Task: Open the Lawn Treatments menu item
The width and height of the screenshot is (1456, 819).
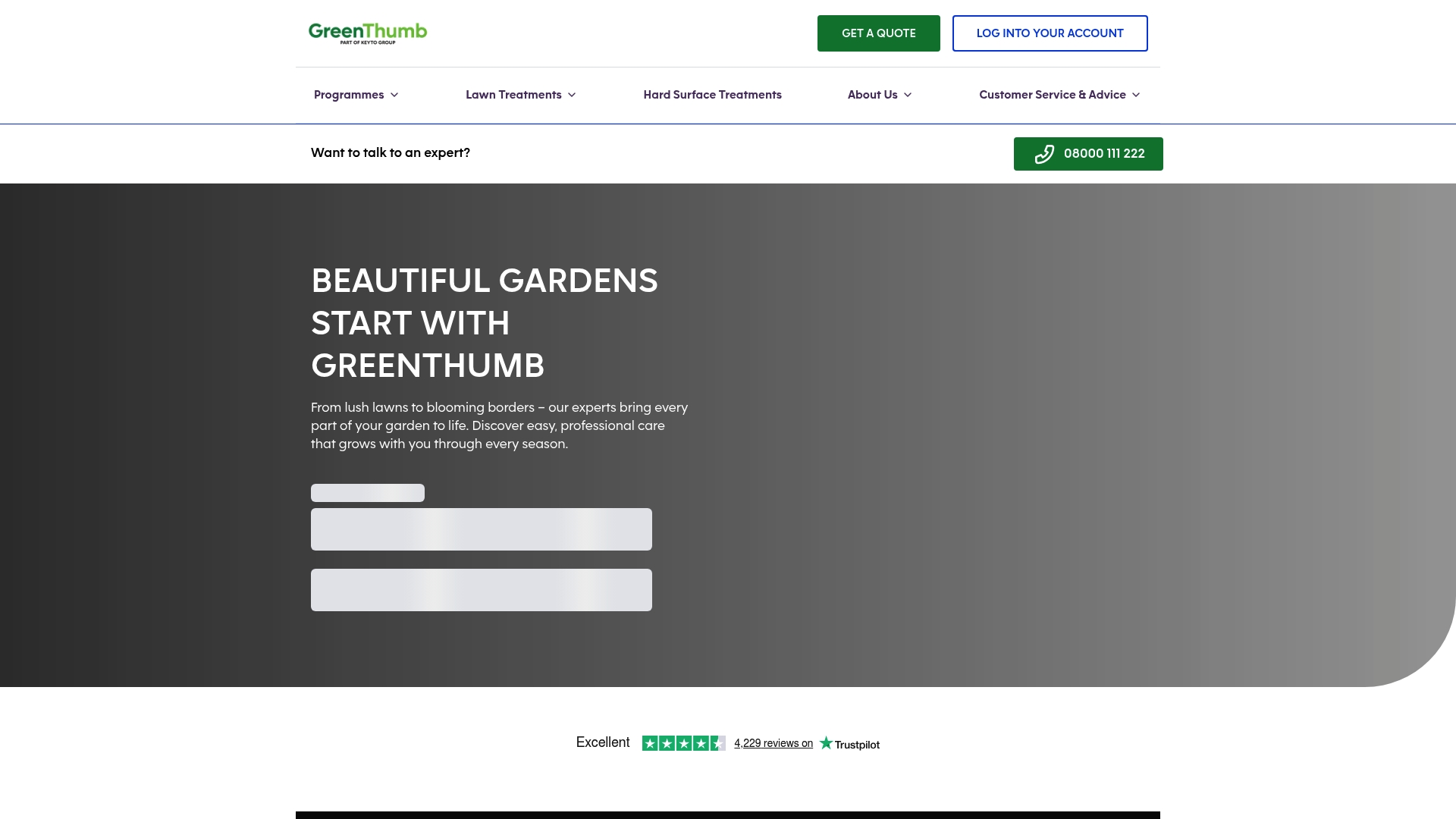Action: point(513,95)
